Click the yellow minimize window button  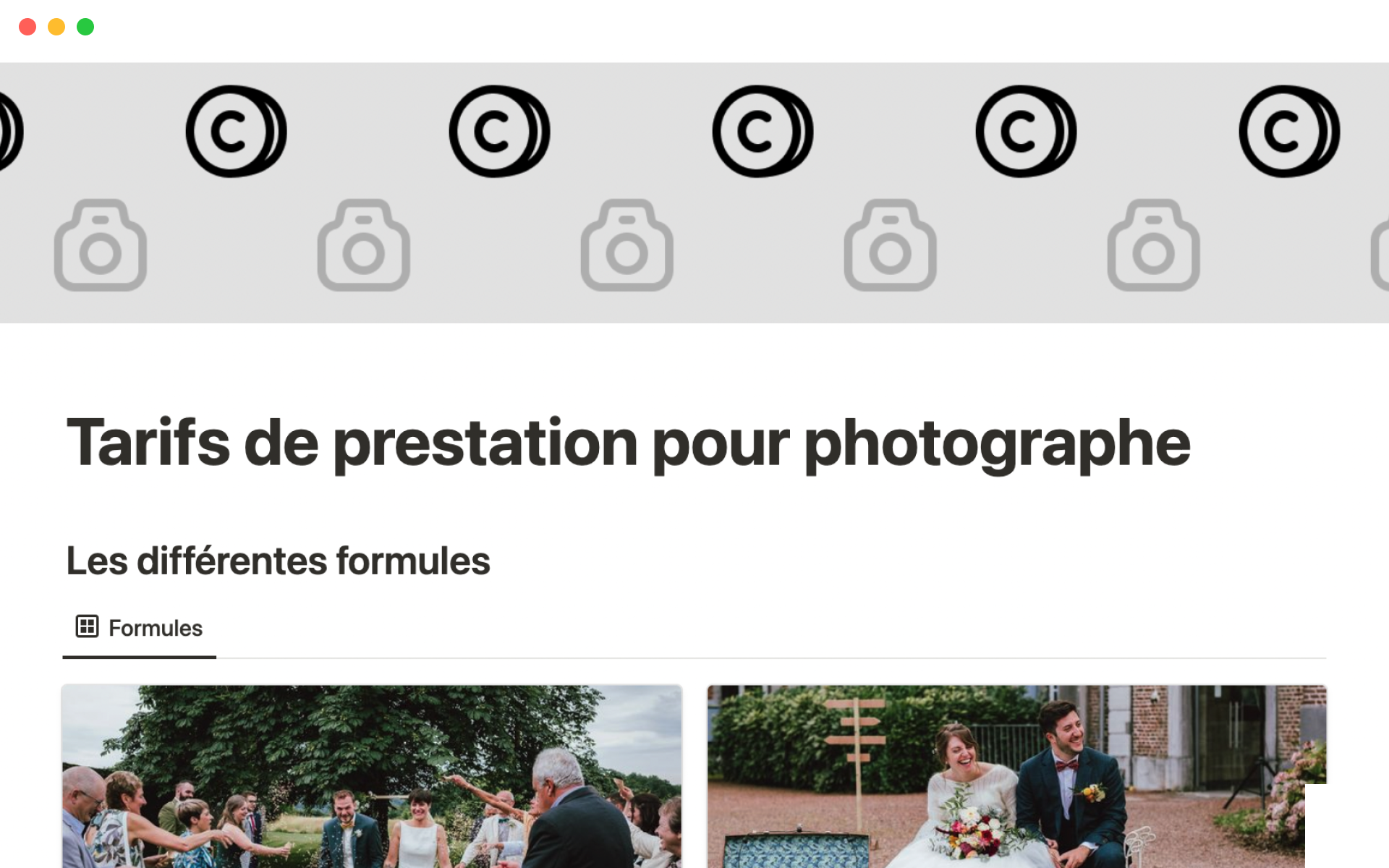(x=56, y=27)
